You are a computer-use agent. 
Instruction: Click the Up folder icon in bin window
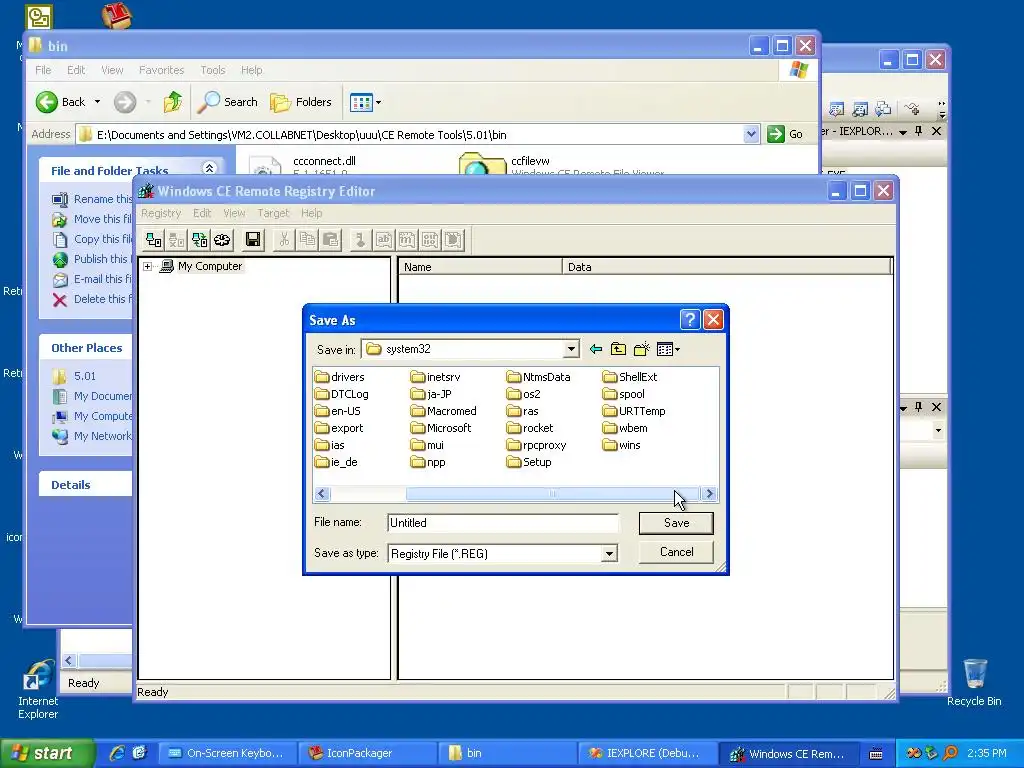[172, 102]
